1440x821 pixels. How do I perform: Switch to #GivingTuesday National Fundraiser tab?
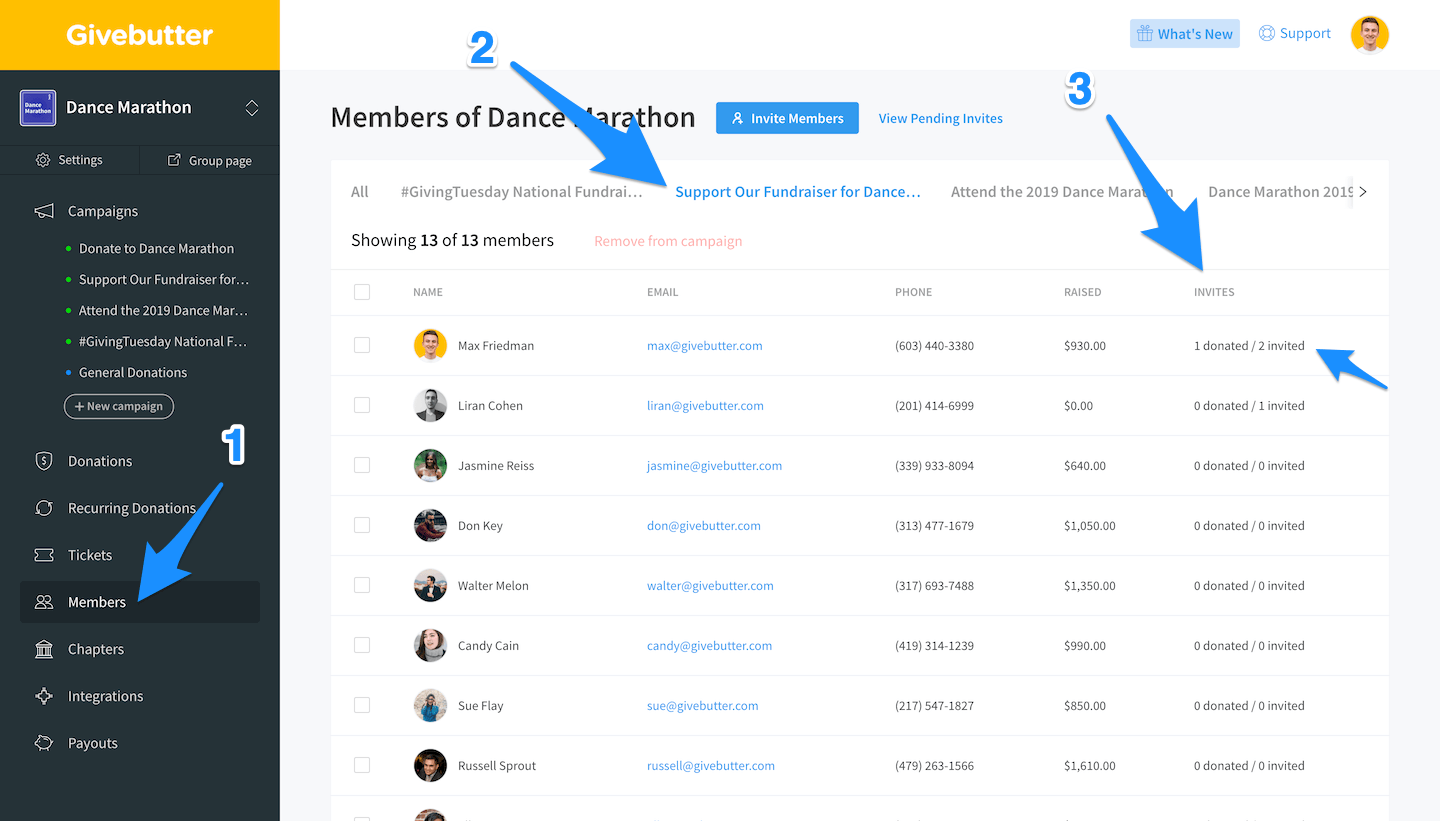tap(522, 191)
